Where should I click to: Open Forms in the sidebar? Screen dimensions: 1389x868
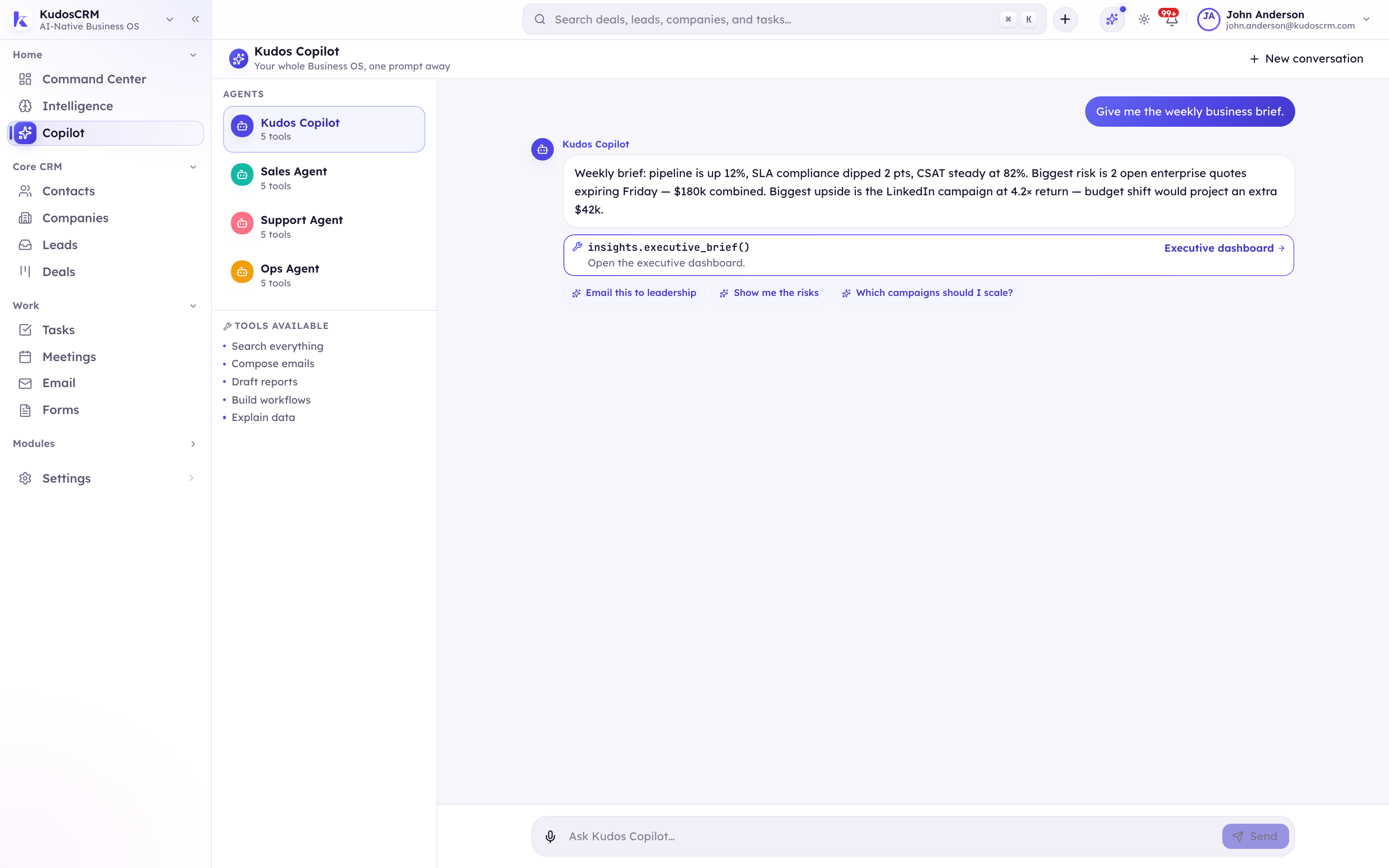pyautogui.click(x=105, y=410)
